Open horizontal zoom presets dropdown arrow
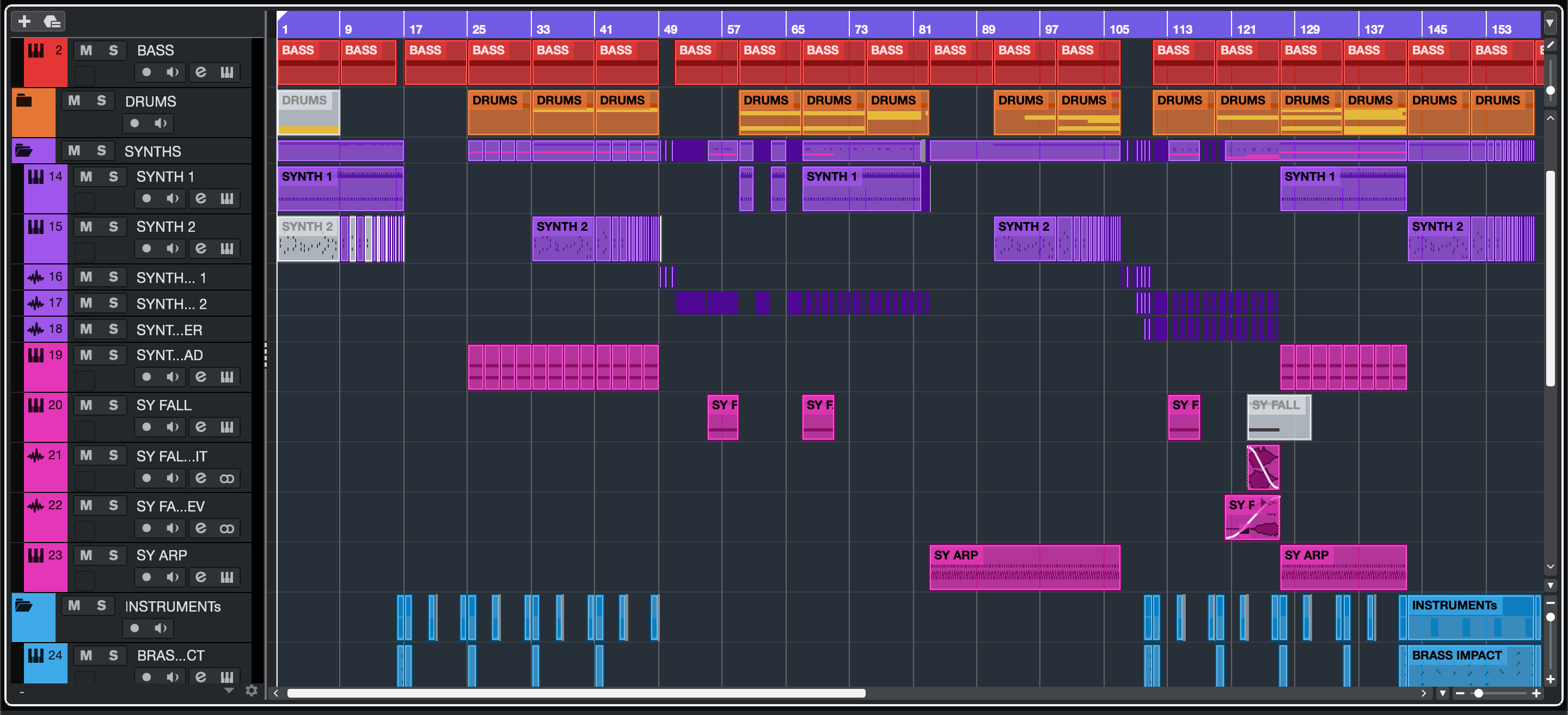Screen dimensions: 1568x715 click(1443, 693)
